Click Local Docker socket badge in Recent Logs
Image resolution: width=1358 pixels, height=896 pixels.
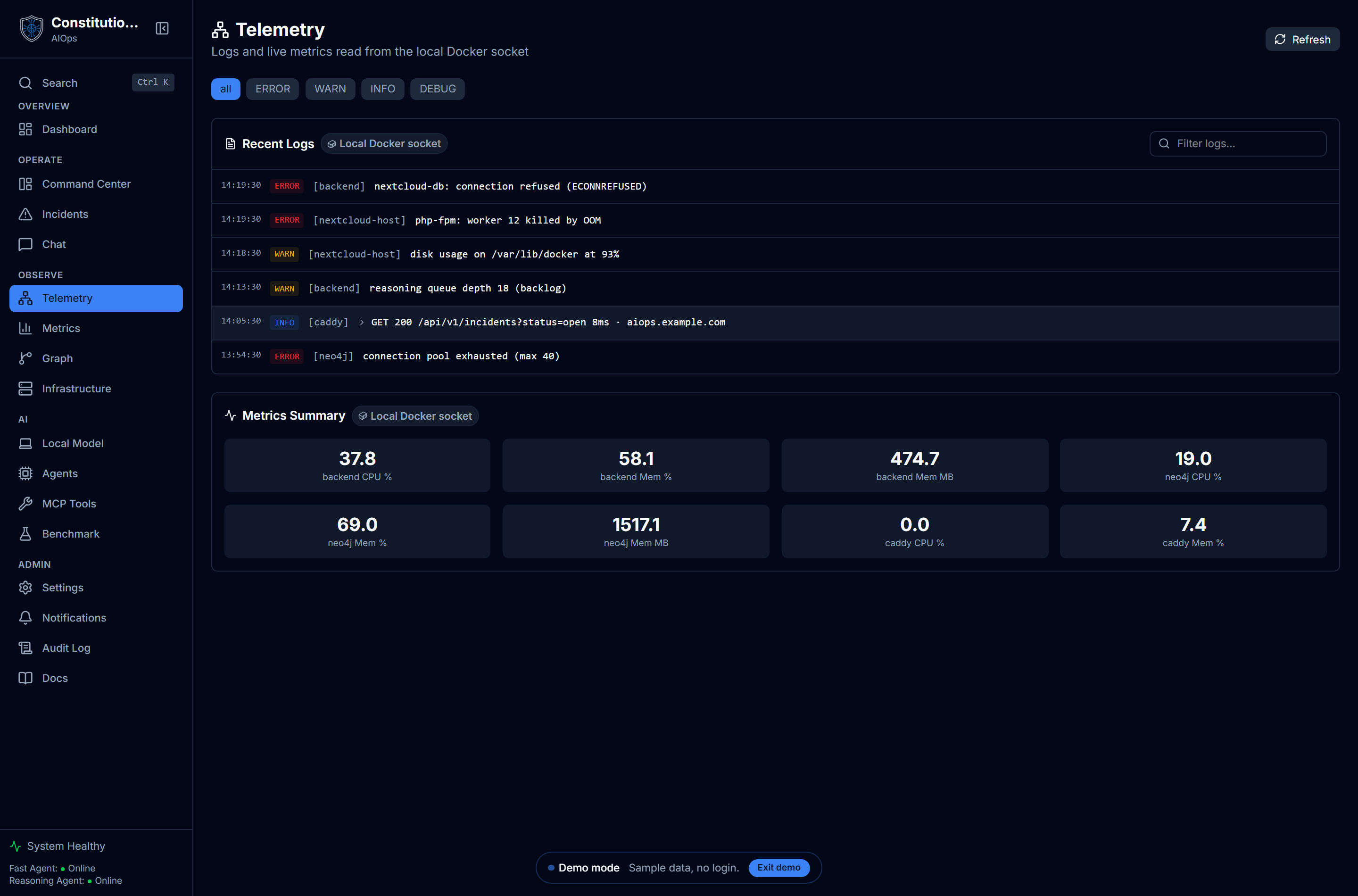[x=384, y=143]
